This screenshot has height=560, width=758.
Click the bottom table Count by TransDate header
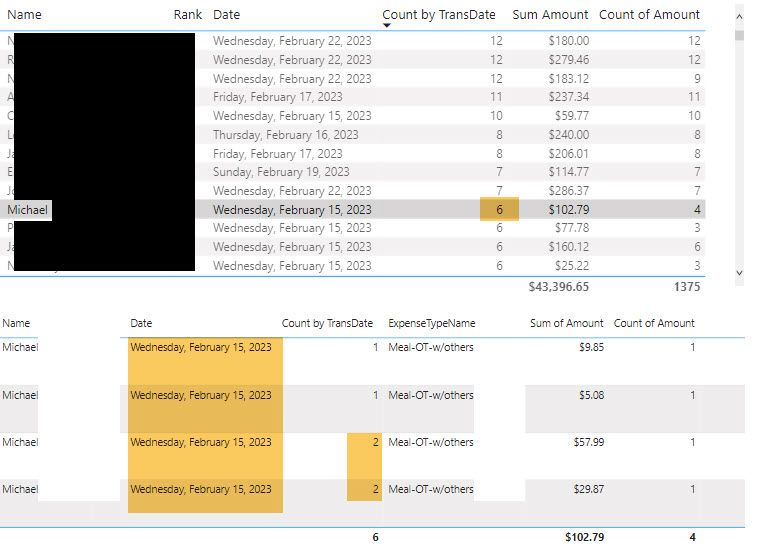point(327,323)
